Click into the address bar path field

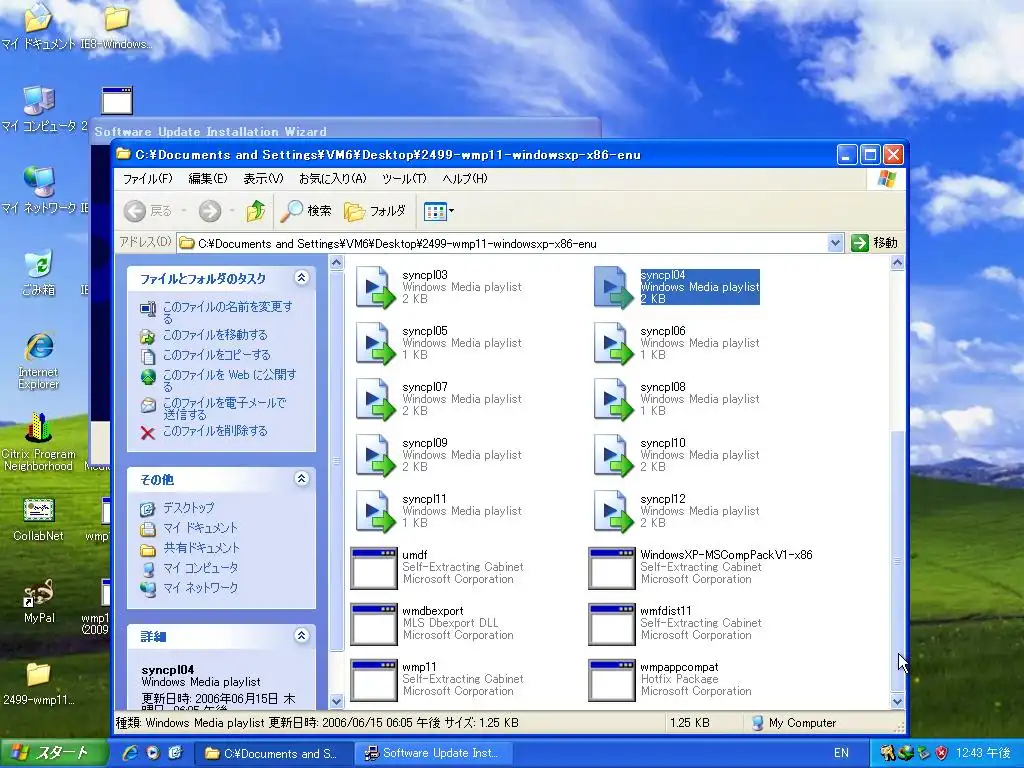502,243
